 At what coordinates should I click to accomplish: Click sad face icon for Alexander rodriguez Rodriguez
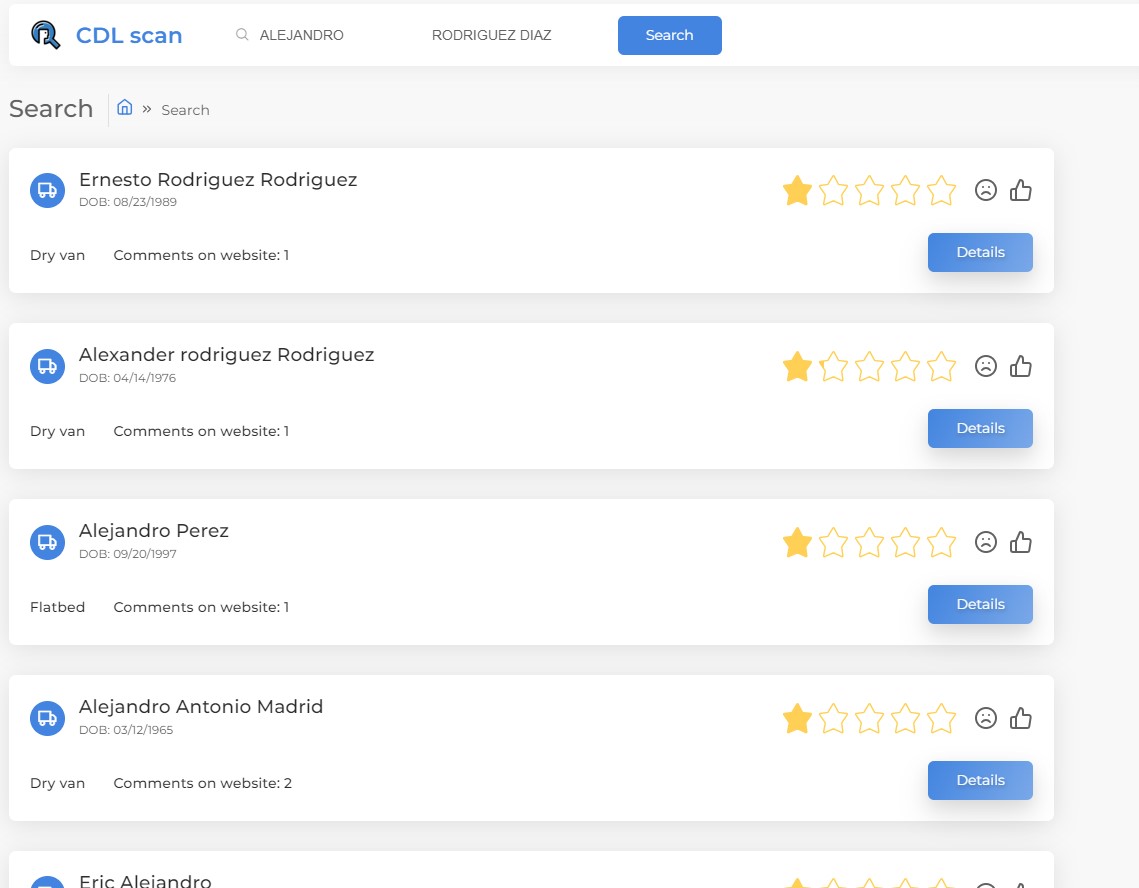click(986, 366)
